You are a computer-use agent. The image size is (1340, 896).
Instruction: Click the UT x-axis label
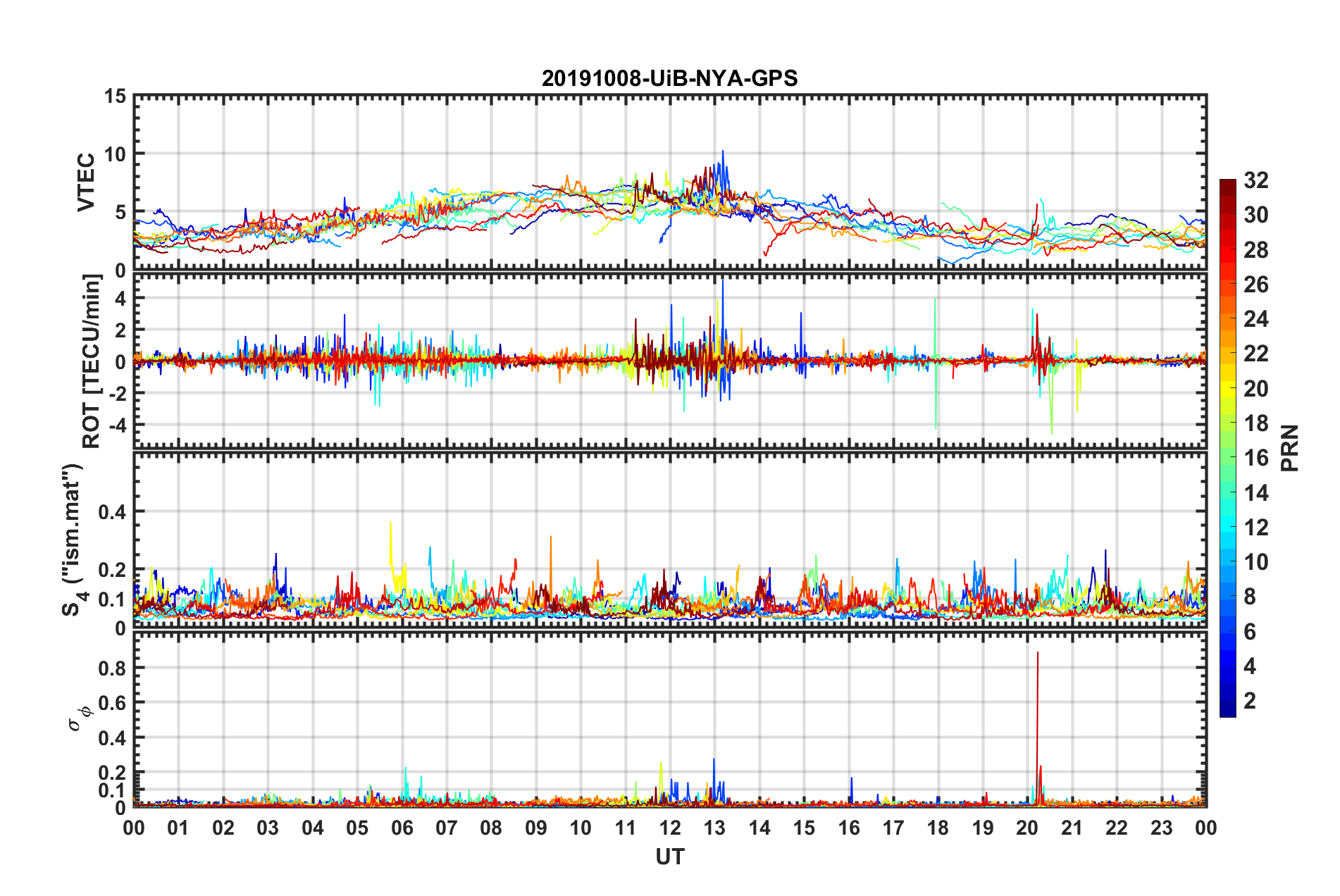coord(670,857)
